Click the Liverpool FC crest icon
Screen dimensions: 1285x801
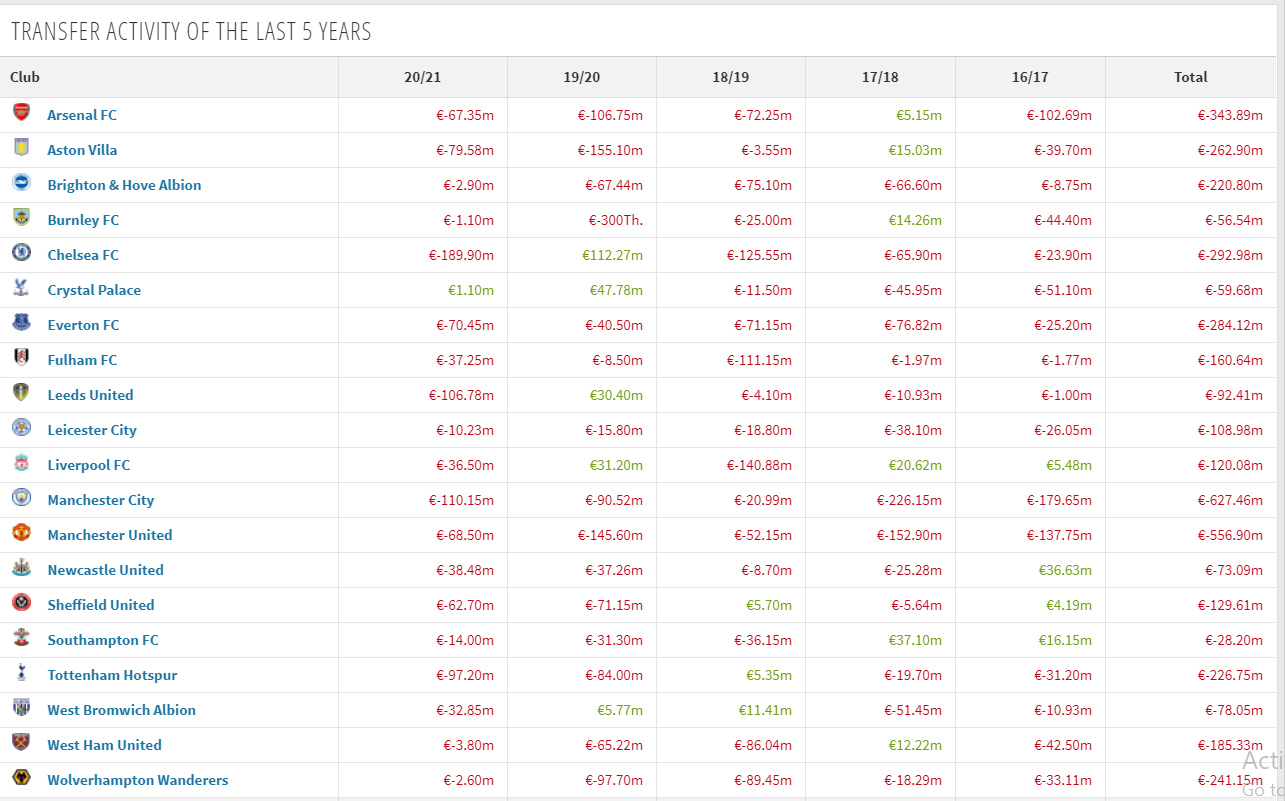[21, 463]
